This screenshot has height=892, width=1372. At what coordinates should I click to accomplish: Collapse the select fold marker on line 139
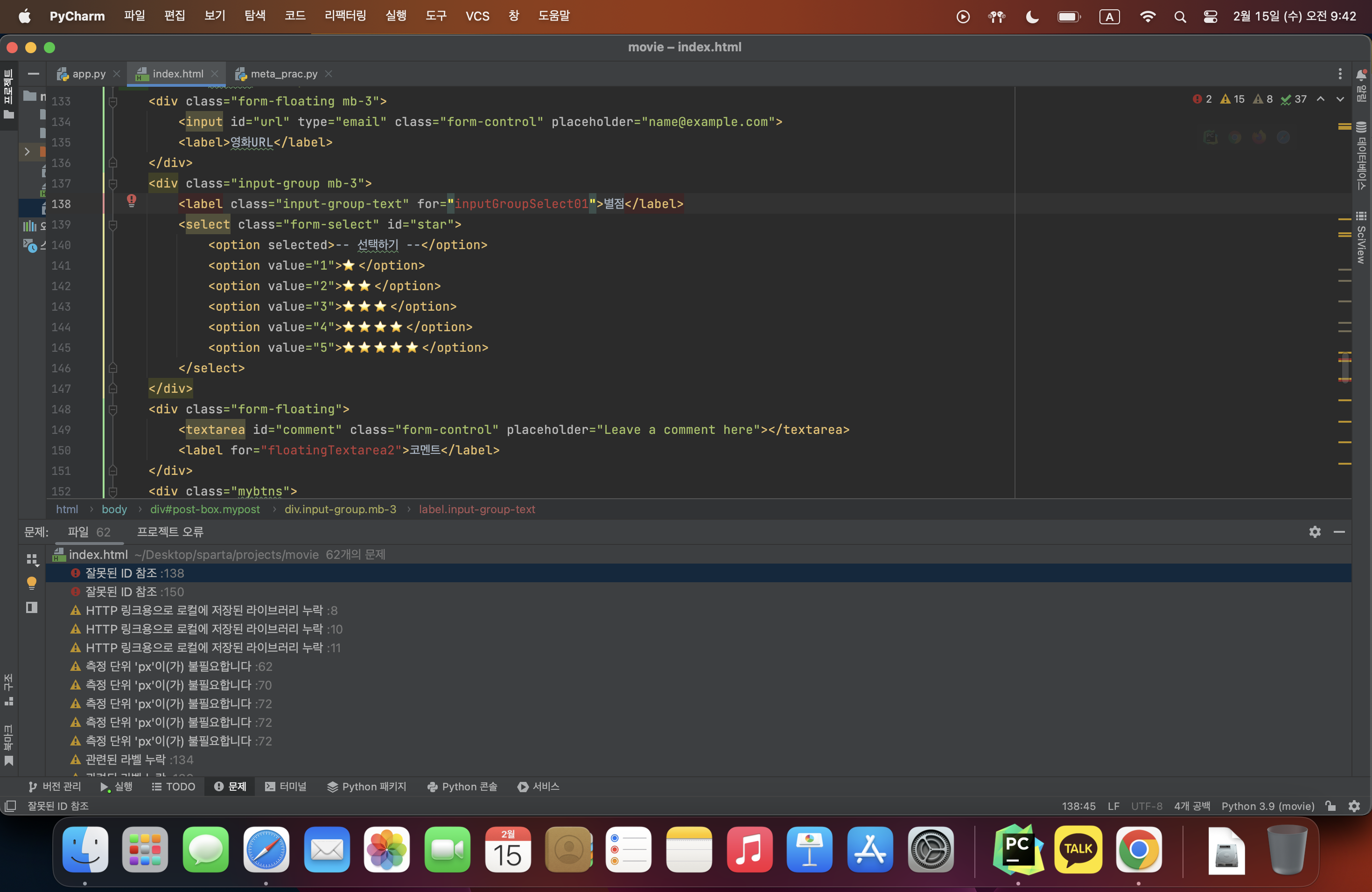pos(113,225)
